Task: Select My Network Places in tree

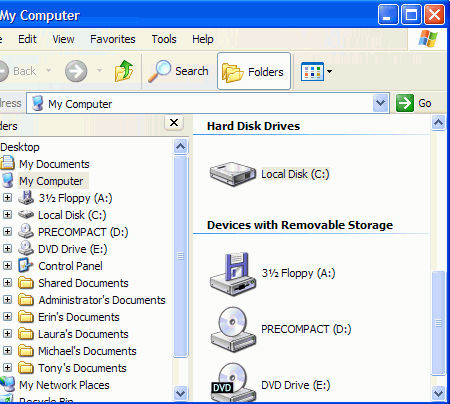Action: coord(64,385)
